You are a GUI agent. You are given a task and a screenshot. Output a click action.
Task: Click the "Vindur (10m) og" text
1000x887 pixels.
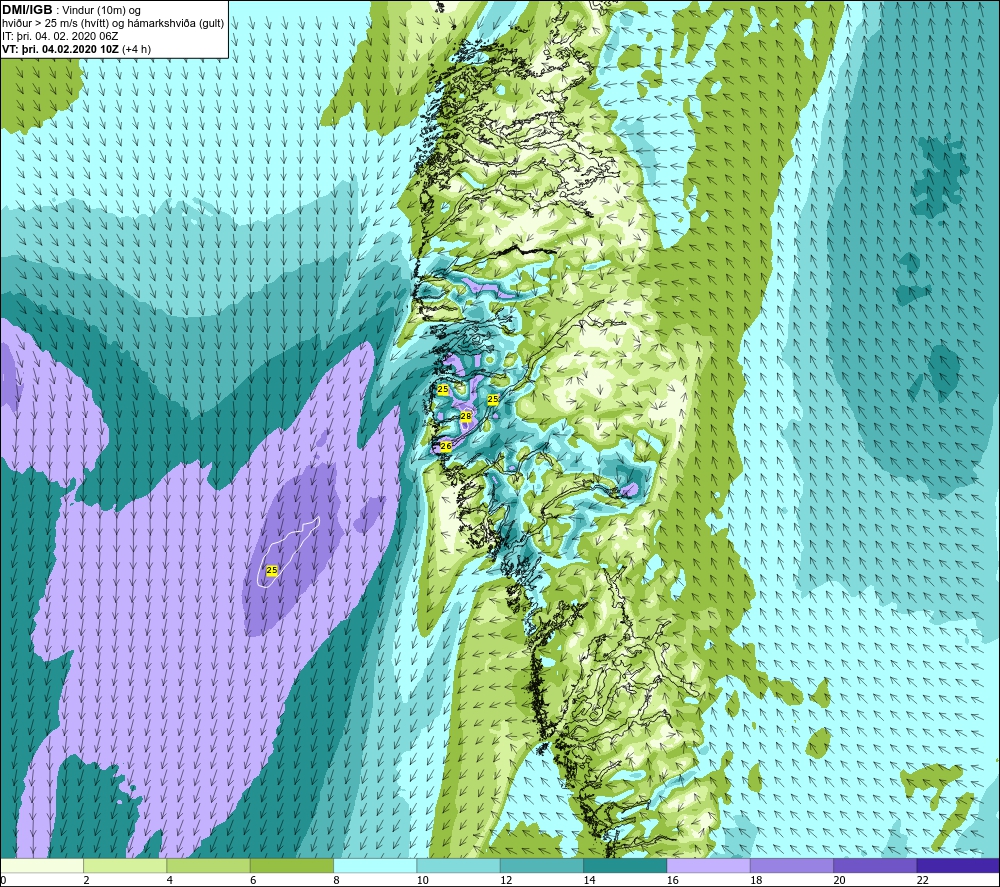coord(103,11)
